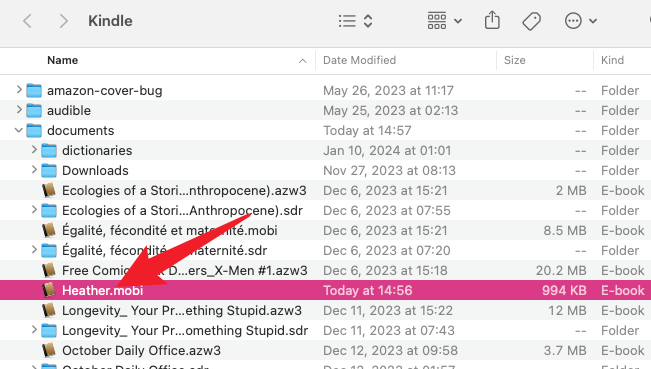Open the list view switcher
The width and height of the screenshot is (651, 369).
(x=355, y=21)
